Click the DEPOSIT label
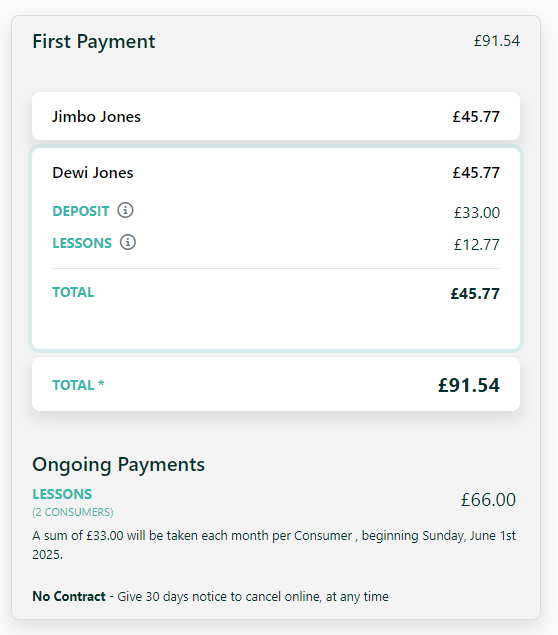Image resolution: width=558 pixels, height=635 pixels. [x=81, y=211]
